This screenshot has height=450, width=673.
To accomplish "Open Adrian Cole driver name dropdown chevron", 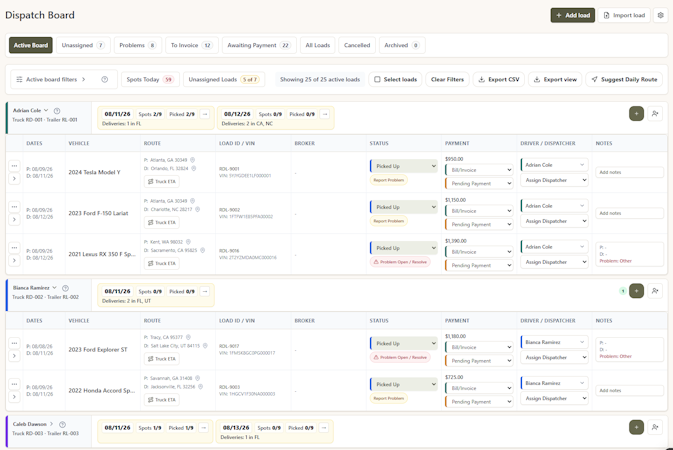I will pos(46,110).
